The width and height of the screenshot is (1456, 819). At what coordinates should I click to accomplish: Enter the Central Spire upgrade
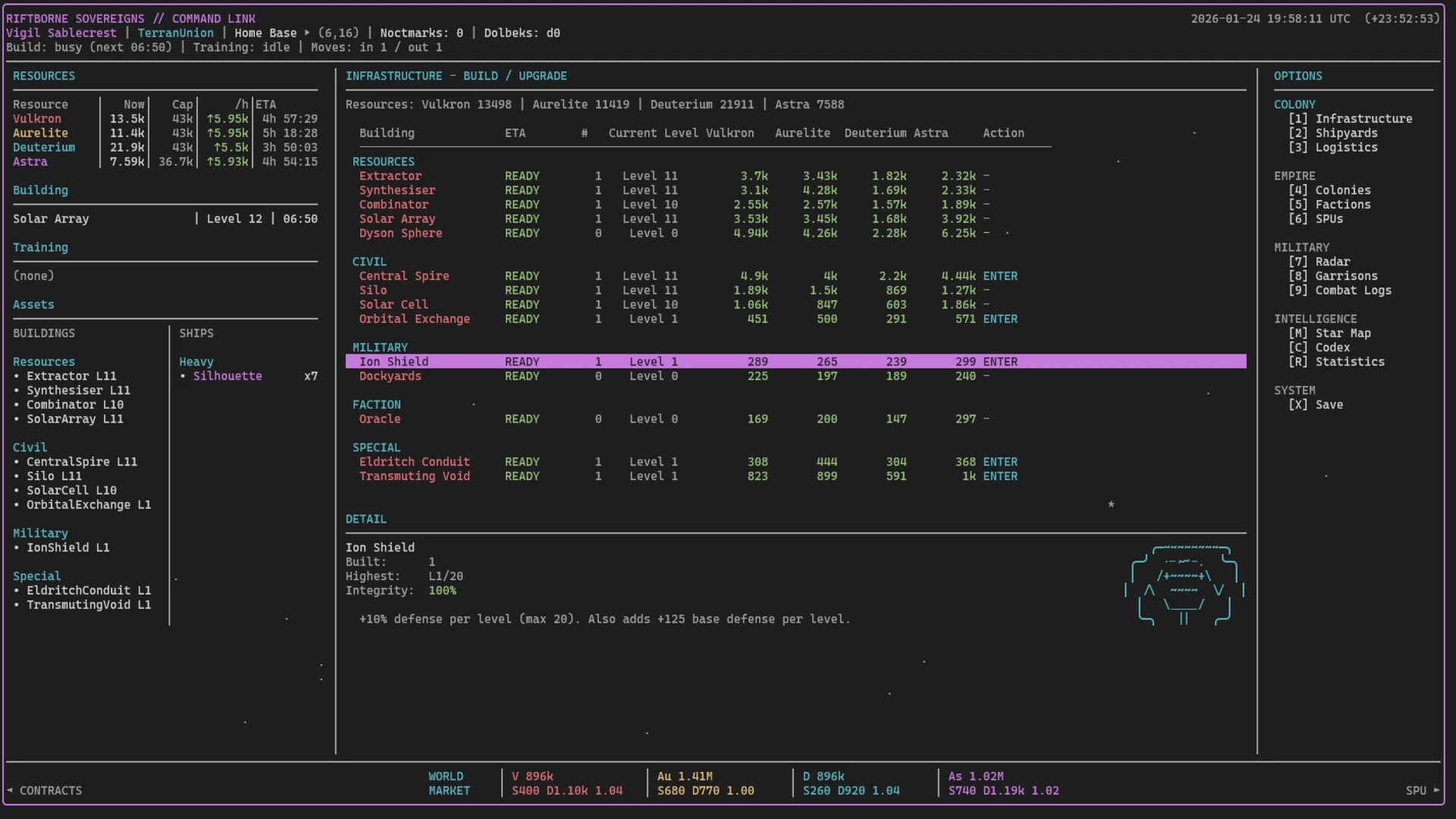pos(1000,276)
